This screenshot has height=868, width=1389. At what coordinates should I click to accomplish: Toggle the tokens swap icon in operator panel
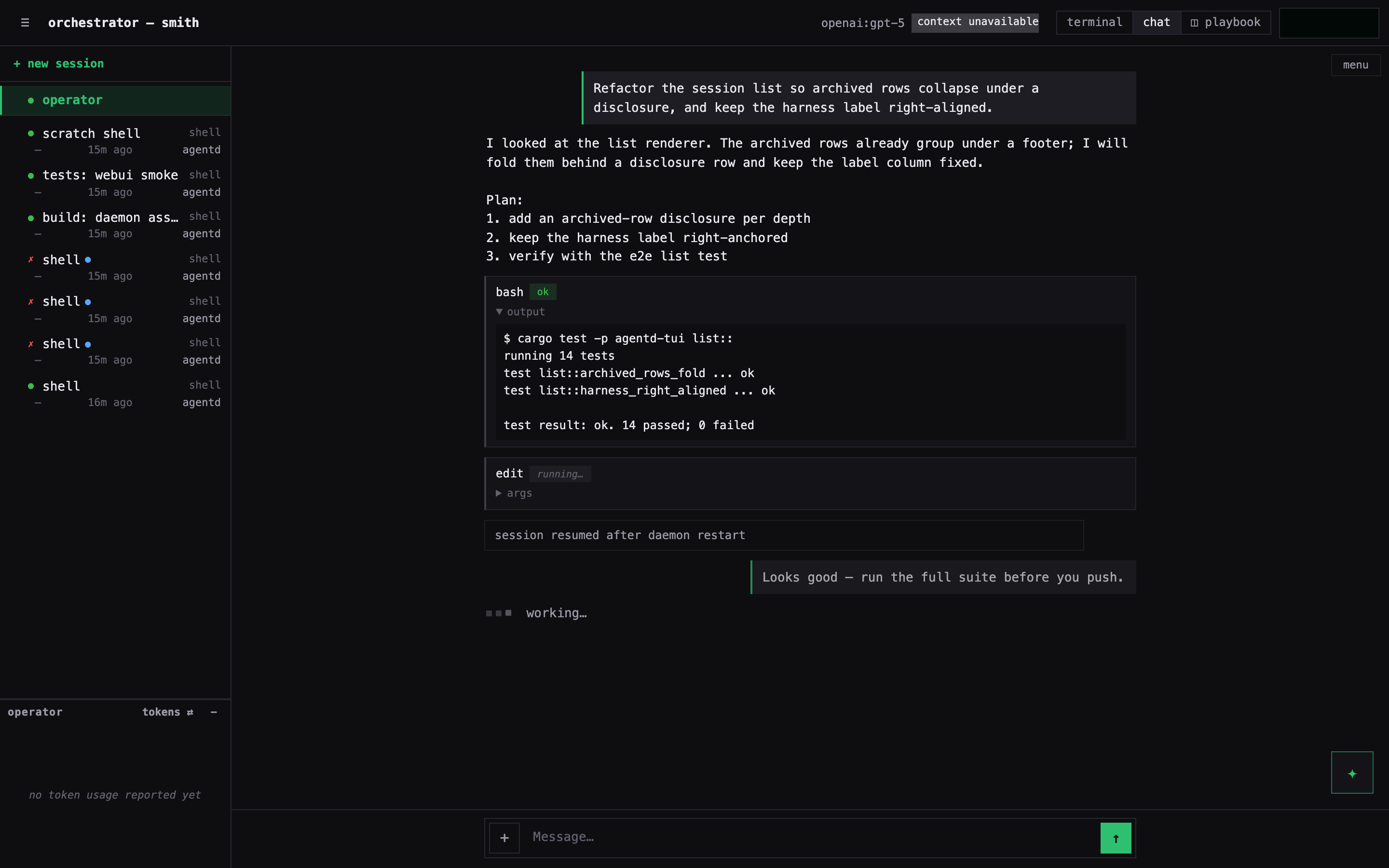(x=190, y=712)
